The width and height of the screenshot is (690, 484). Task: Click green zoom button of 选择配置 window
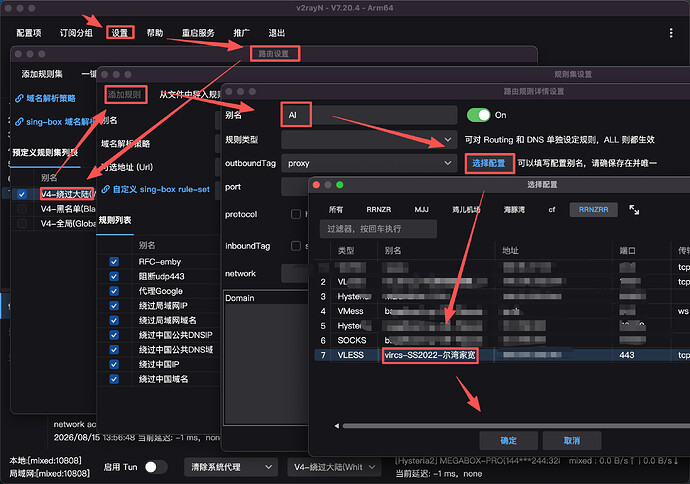[340, 185]
